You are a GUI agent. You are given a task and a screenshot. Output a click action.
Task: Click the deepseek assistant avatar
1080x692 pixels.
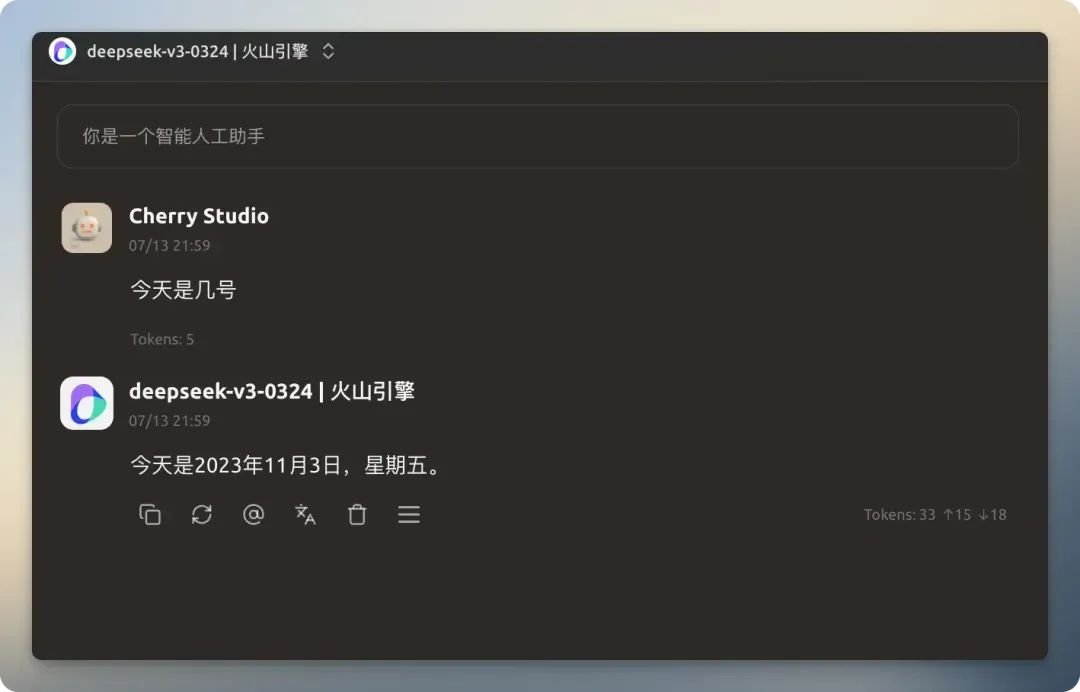87,403
